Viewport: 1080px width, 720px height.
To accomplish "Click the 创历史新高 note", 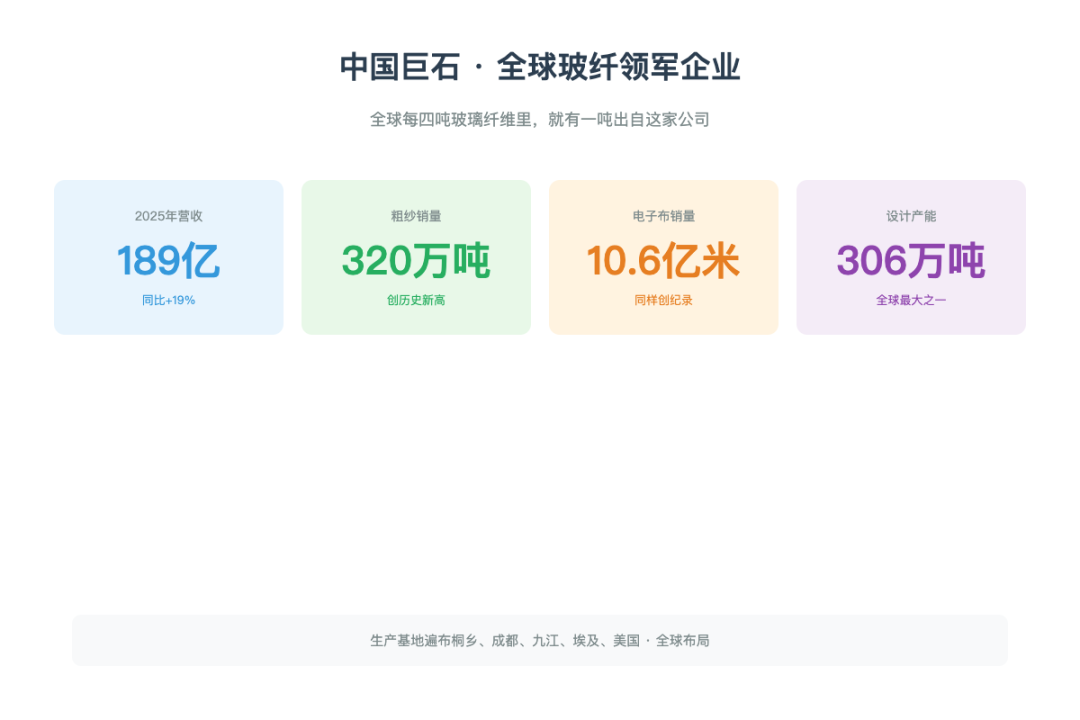I will click(416, 300).
